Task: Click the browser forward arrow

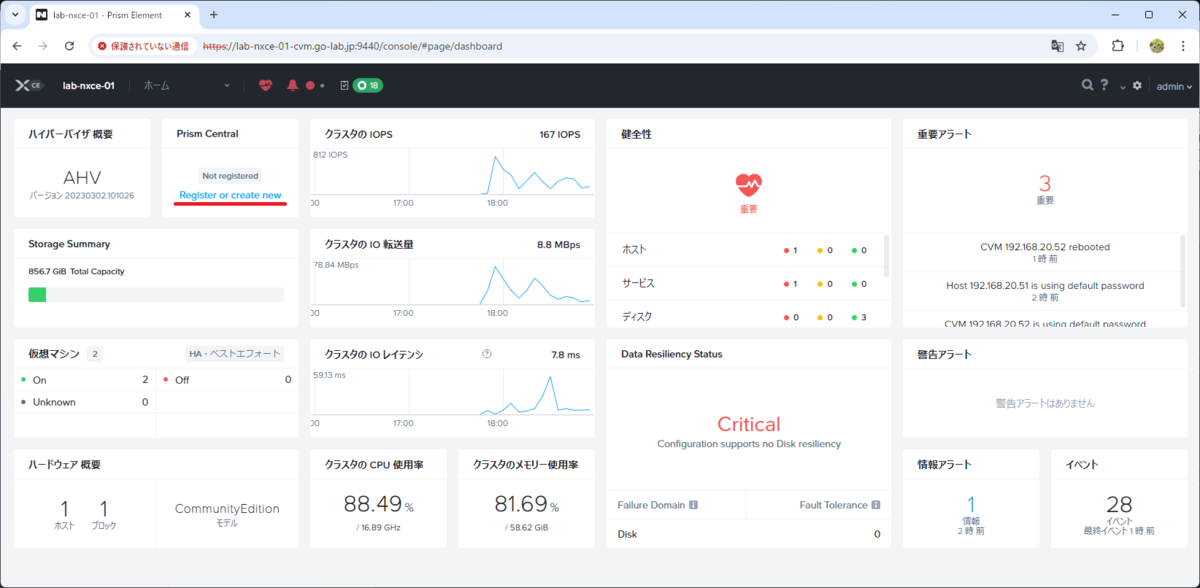Action: coord(43,46)
